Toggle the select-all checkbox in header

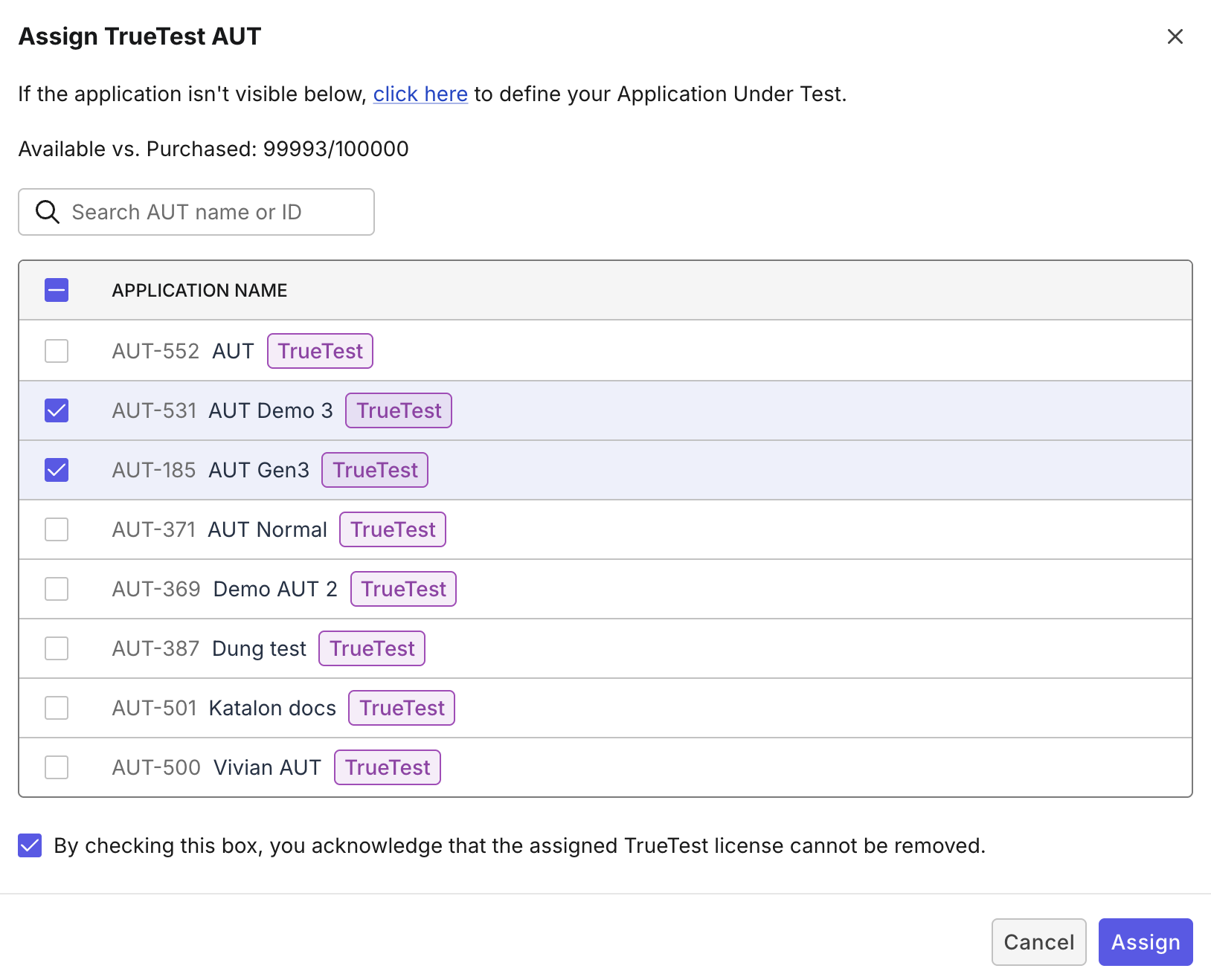pos(57,290)
